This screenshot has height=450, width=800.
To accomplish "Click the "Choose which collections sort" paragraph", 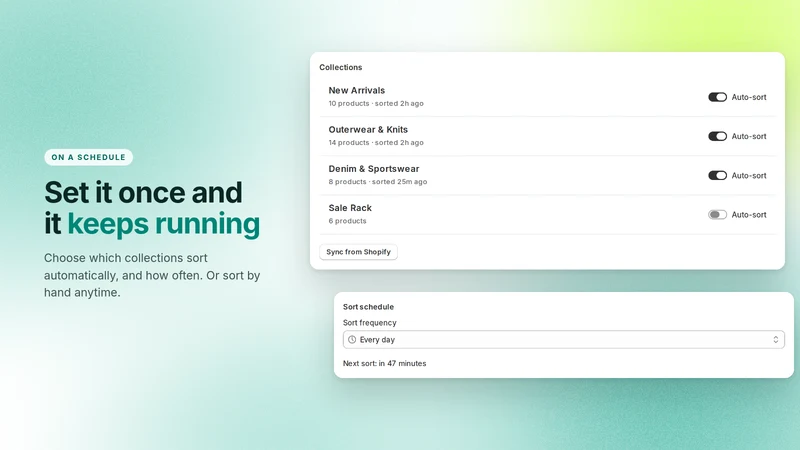I will pyautogui.click(x=152, y=275).
